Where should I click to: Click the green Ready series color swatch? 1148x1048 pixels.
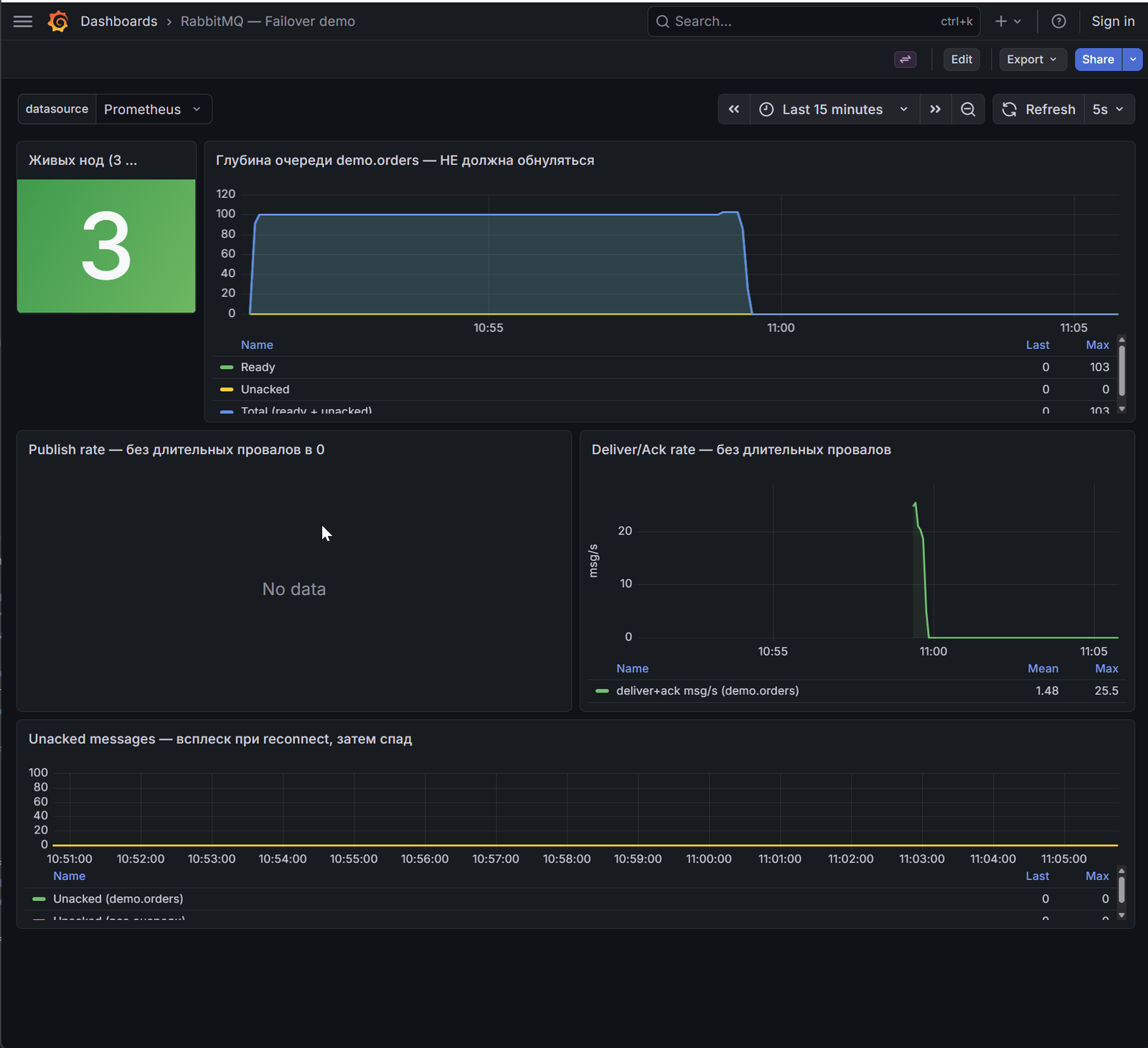click(227, 367)
